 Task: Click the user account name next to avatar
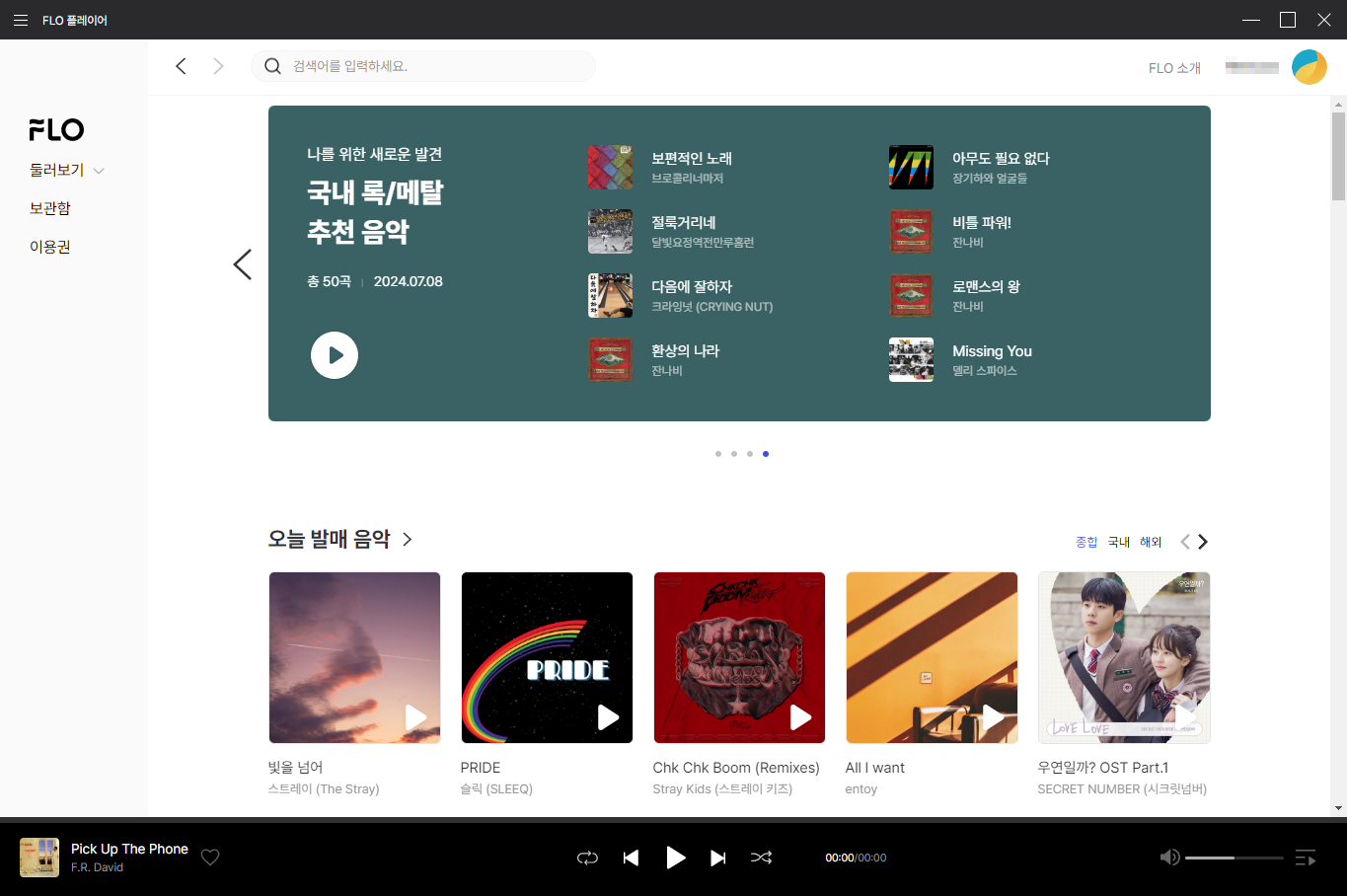tap(1251, 67)
